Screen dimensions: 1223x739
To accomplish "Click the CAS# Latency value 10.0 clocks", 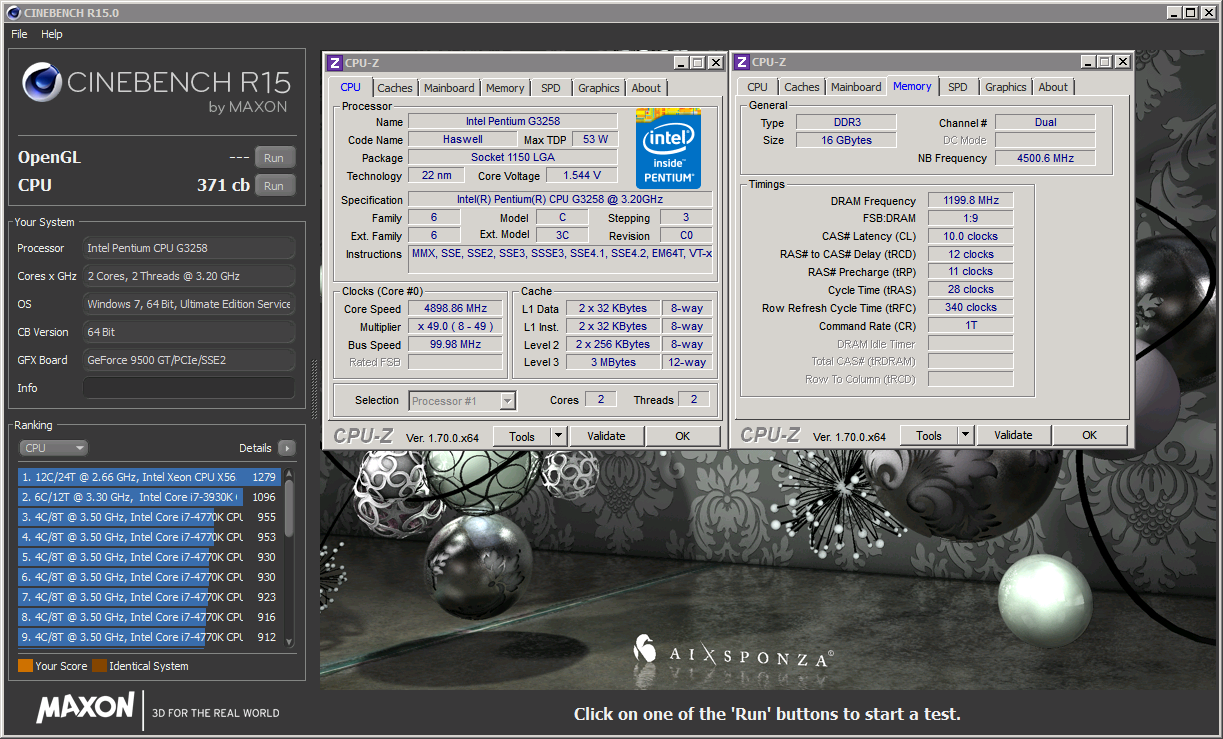I will [x=970, y=237].
